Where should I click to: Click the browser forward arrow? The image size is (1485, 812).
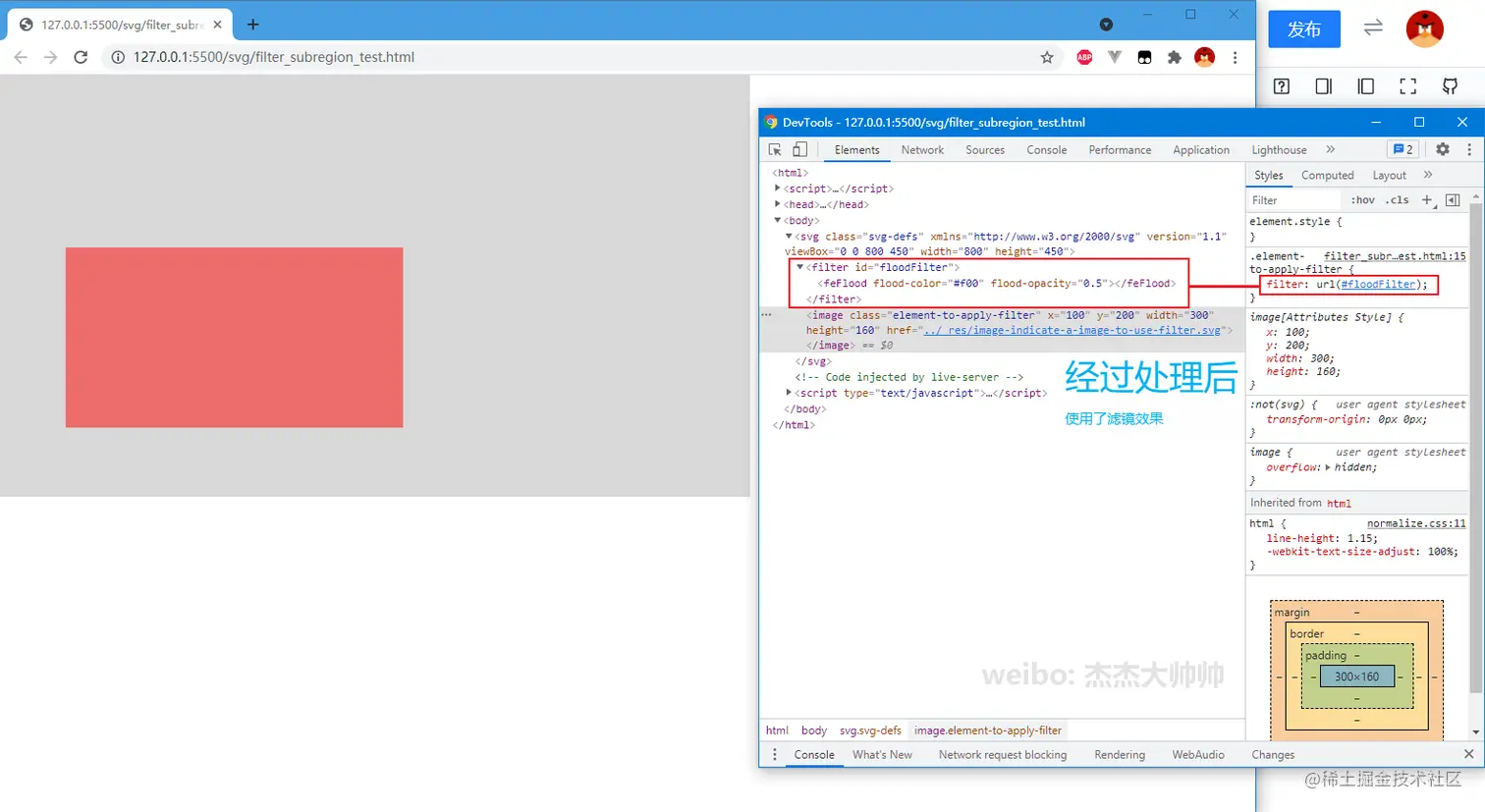click(x=51, y=57)
